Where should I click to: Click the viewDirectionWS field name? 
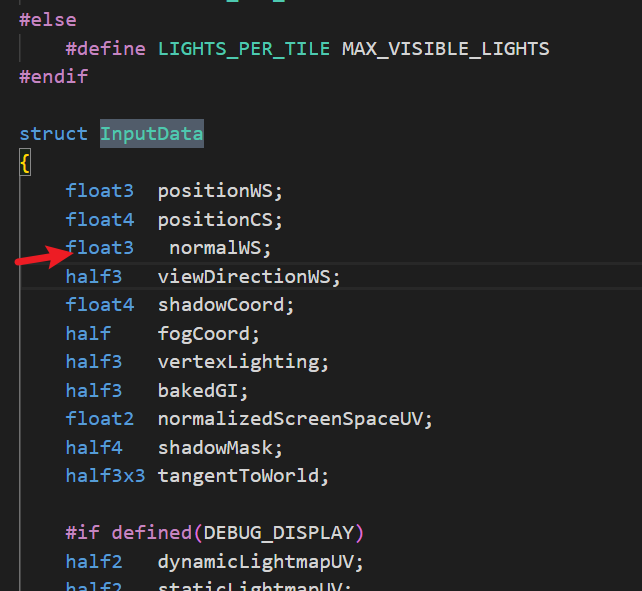coord(249,276)
